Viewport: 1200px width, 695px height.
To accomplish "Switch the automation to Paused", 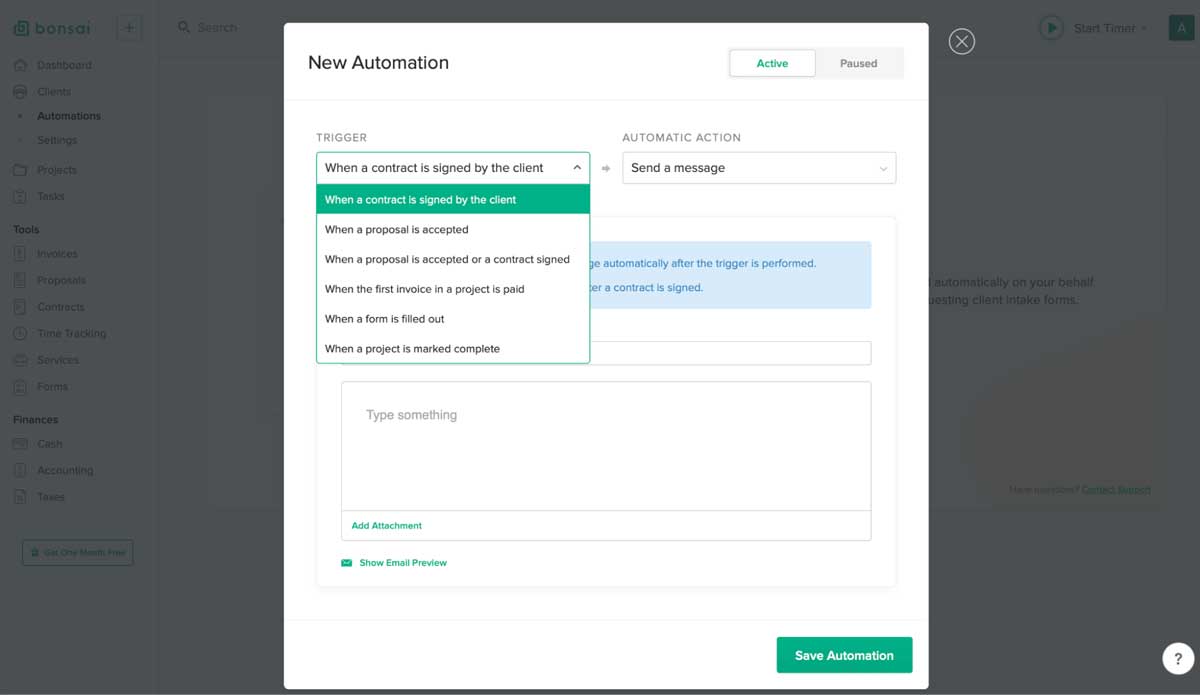I will 858,63.
